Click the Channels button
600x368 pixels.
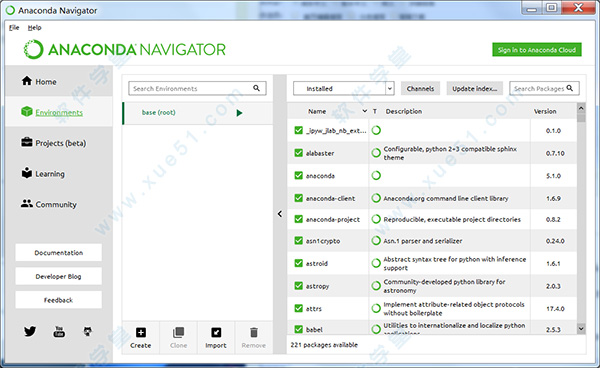pos(420,88)
